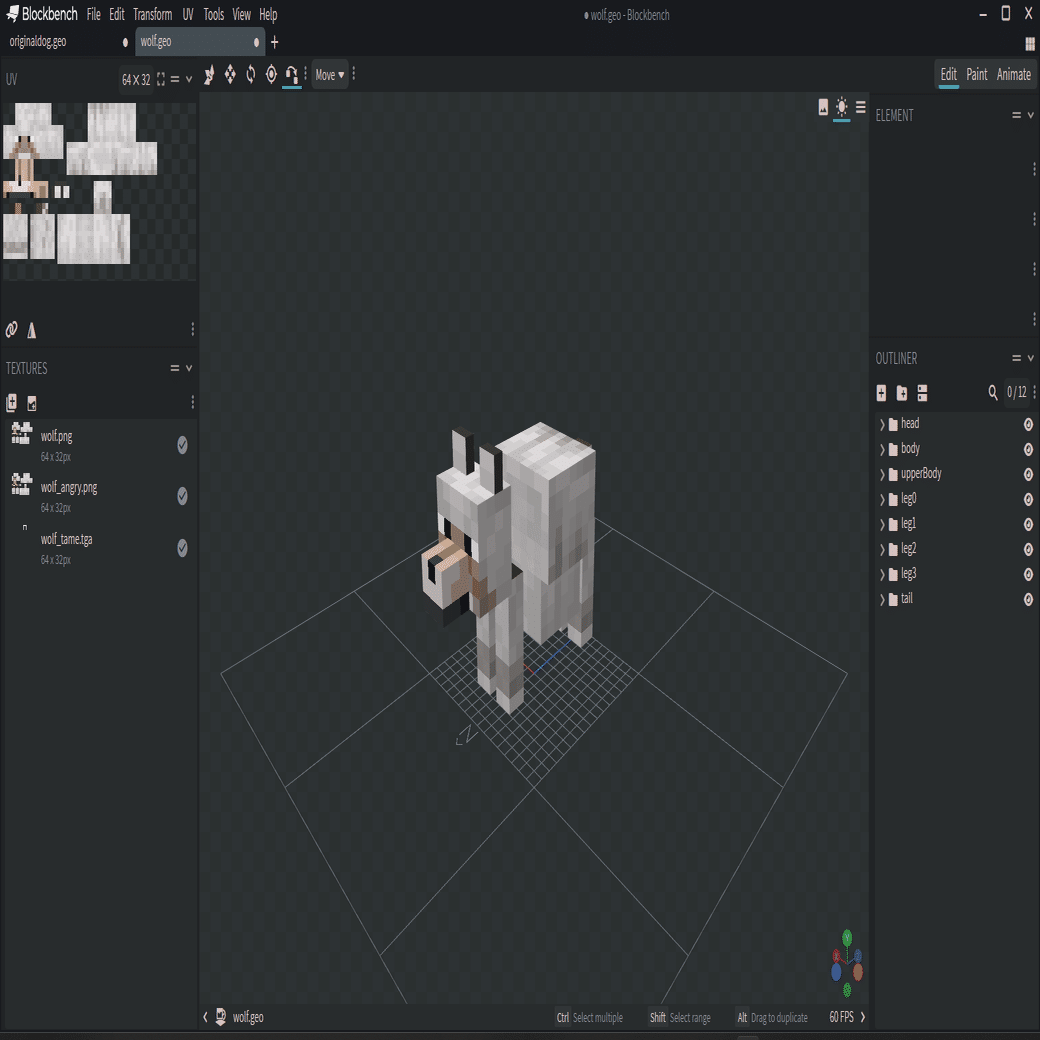Click the toggle outliner options icon

[923, 393]
